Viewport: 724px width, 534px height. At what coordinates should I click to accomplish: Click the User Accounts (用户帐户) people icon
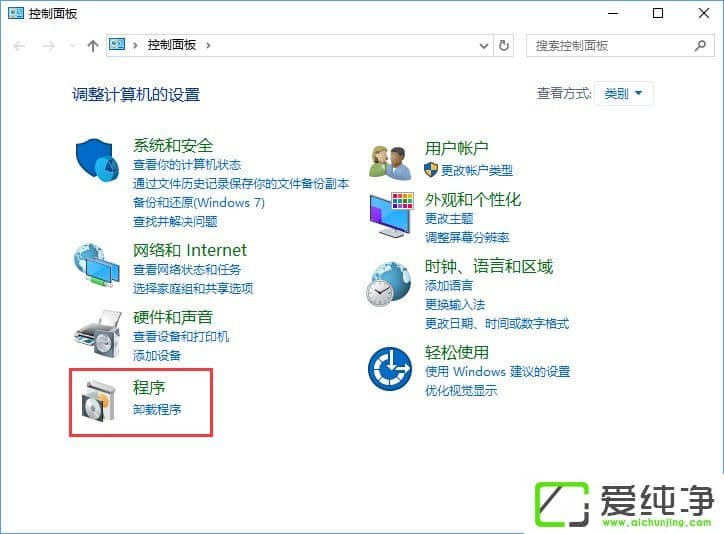click(389, 160)
